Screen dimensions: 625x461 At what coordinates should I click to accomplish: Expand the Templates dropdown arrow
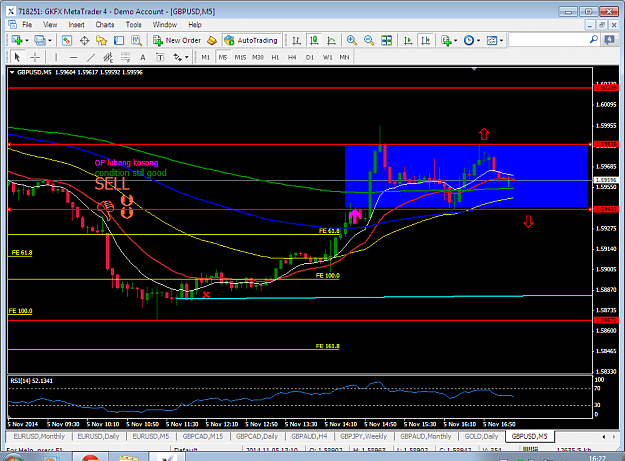point(501,41)
